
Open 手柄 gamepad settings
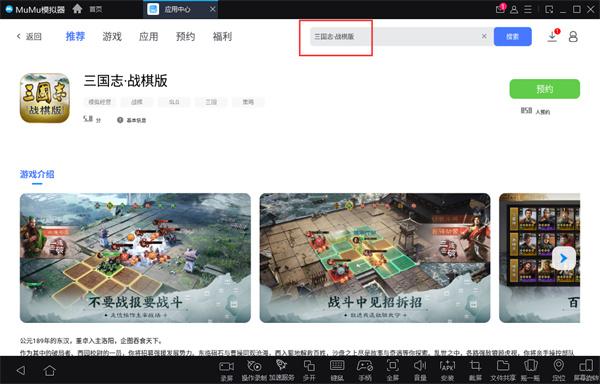[x=365, y=370]
